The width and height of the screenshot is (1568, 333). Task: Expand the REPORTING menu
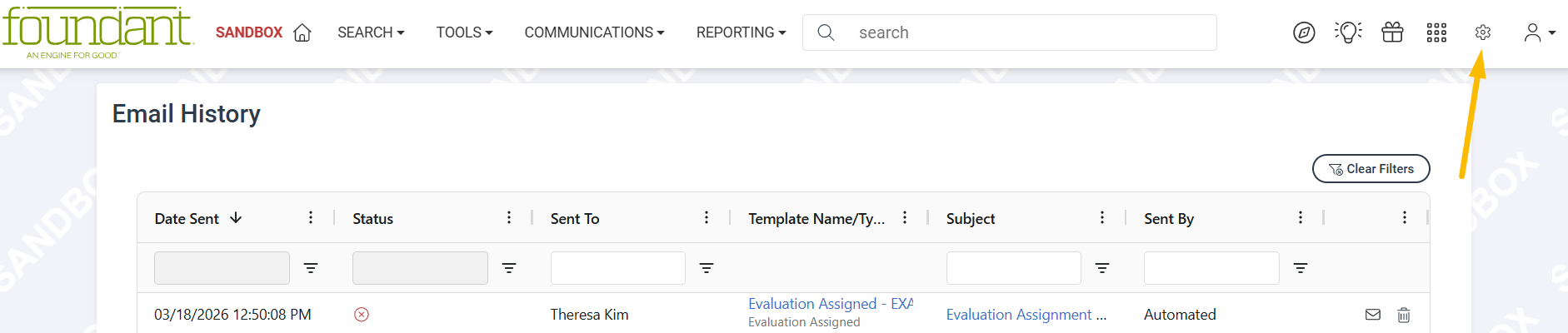coord(741,32)
